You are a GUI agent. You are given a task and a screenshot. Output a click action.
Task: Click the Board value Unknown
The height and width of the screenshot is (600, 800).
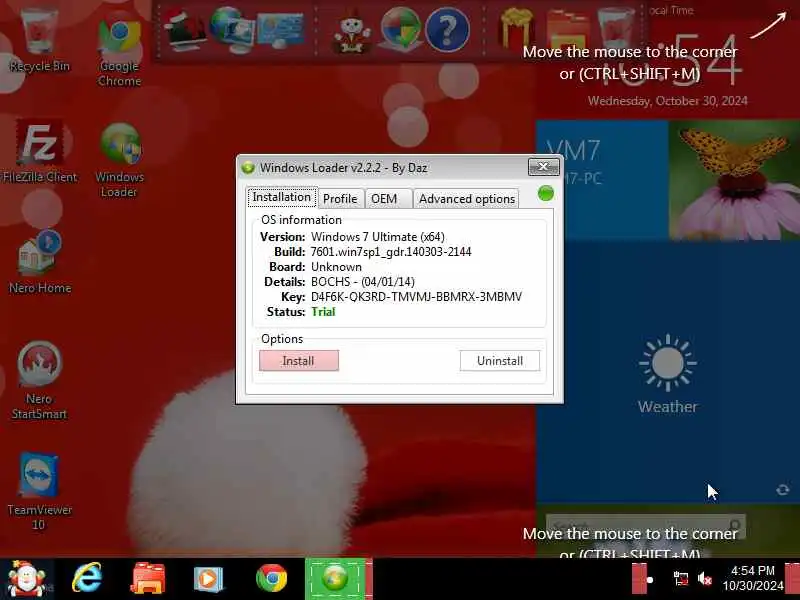click(x=336, y=267)
